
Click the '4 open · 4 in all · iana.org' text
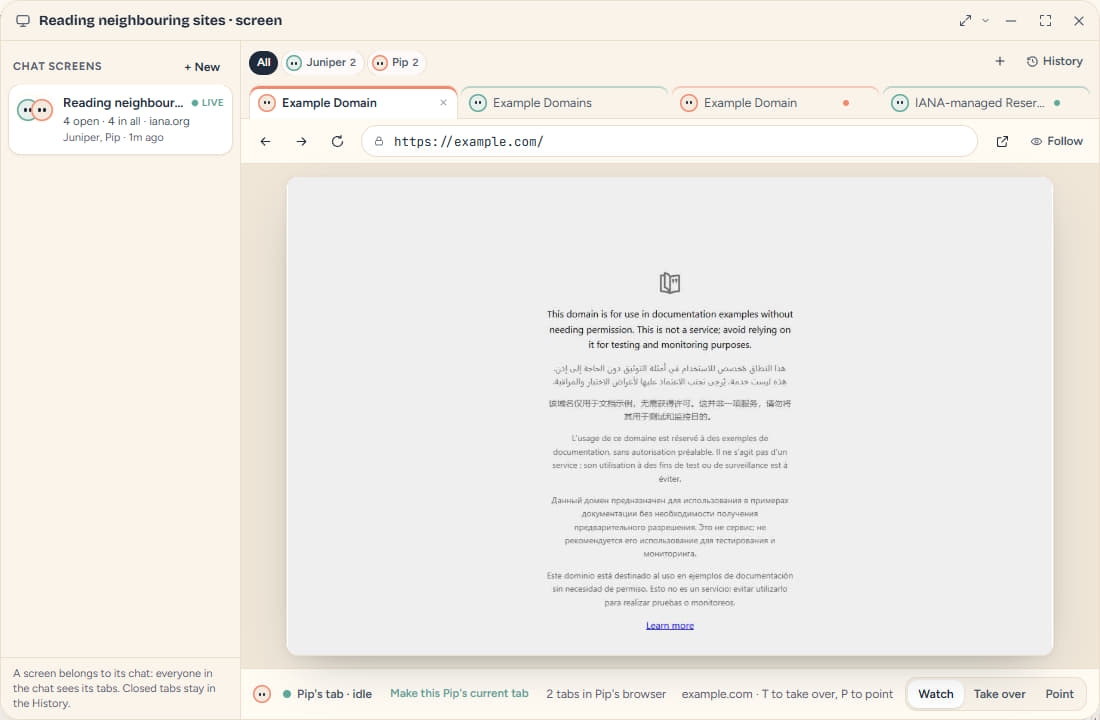(x=126, y=121)
